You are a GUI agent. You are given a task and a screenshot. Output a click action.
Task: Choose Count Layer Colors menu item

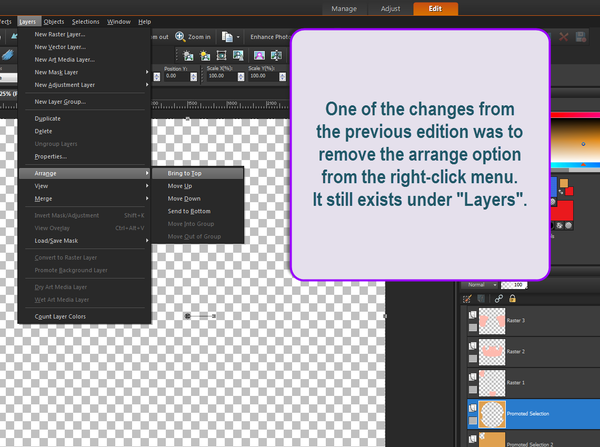click(x=84, y=316)
